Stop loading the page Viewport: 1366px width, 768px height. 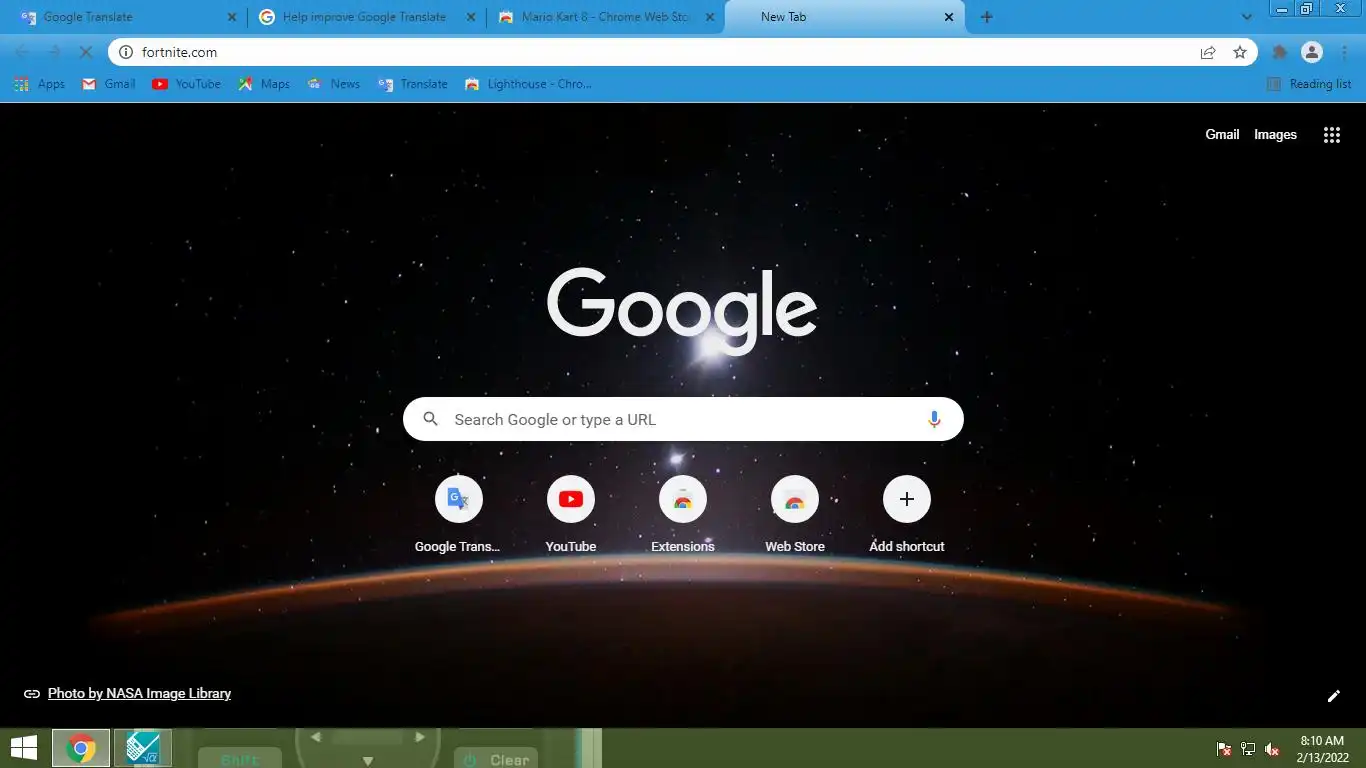87,52
